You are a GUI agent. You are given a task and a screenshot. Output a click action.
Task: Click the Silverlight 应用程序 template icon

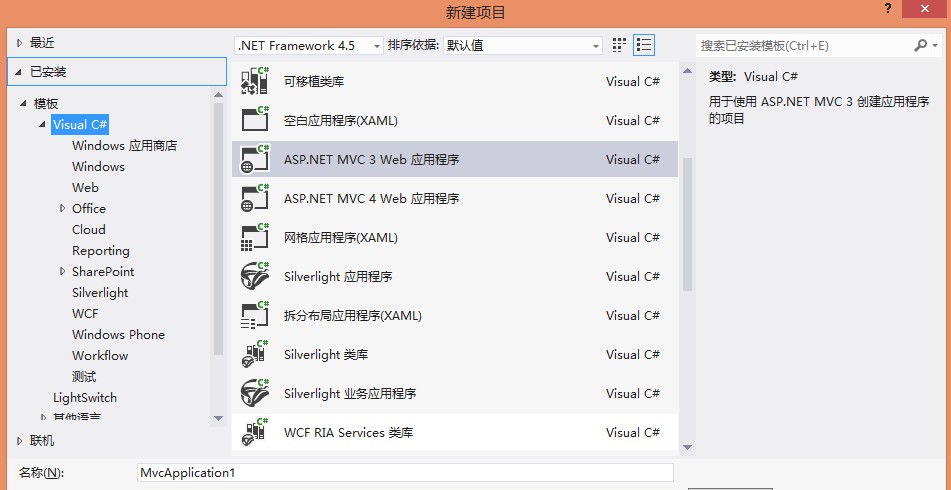tap(255, 276)
